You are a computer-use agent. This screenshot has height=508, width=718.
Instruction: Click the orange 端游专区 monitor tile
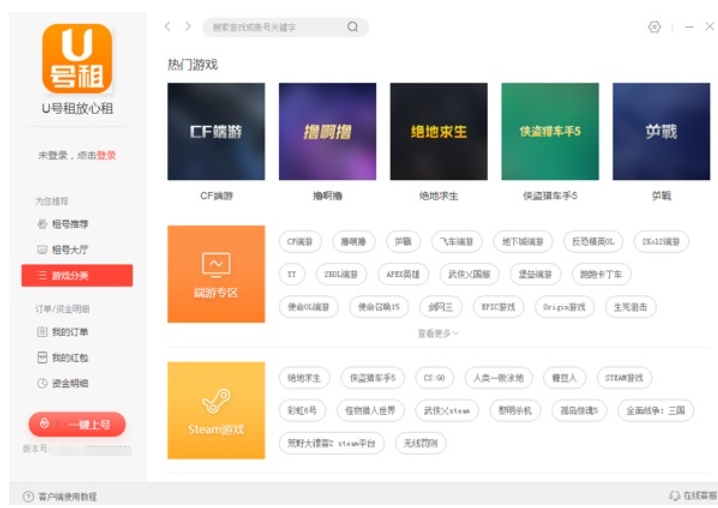click(216, 274)
